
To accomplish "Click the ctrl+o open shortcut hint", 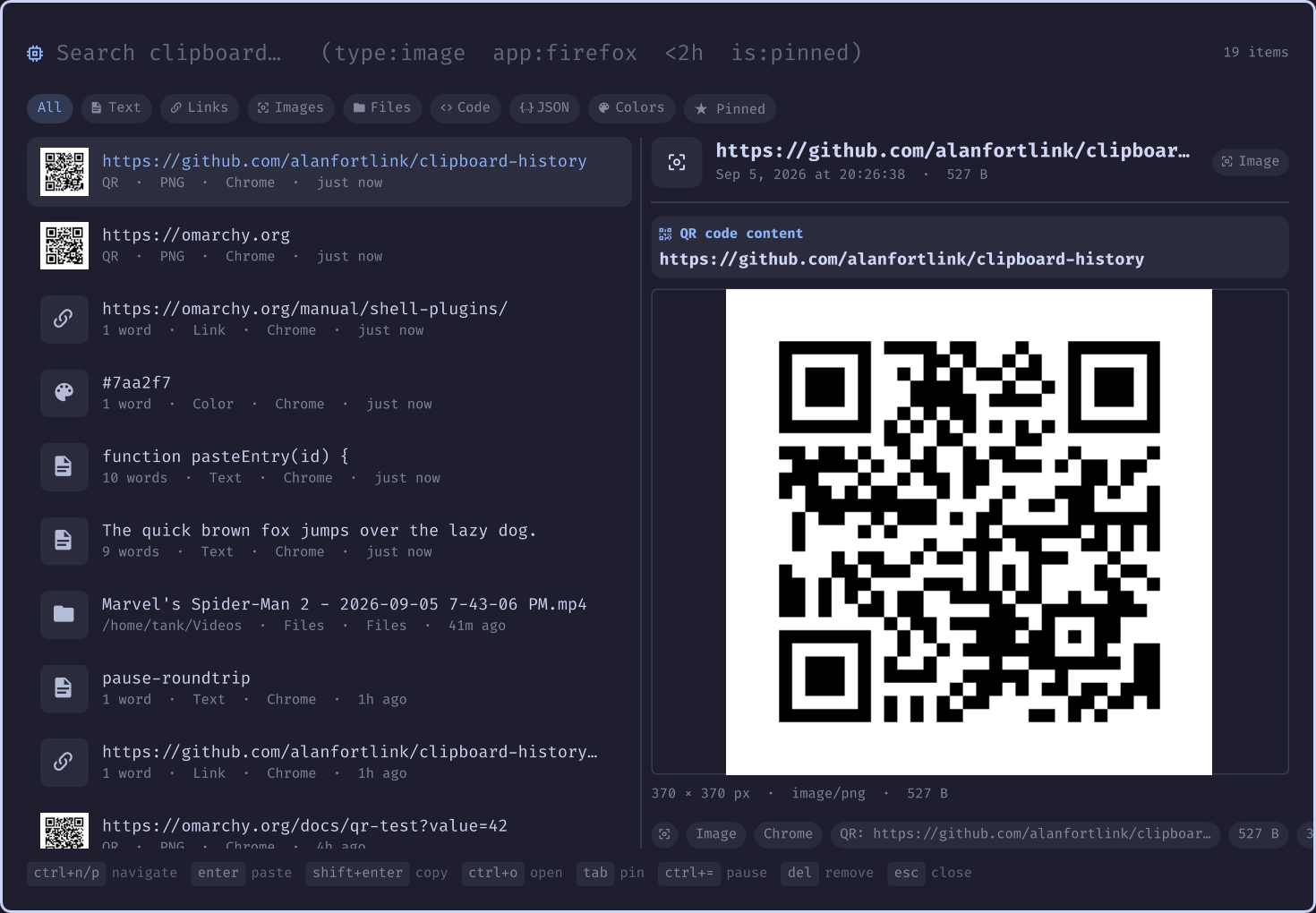I will tap(512, 873).
